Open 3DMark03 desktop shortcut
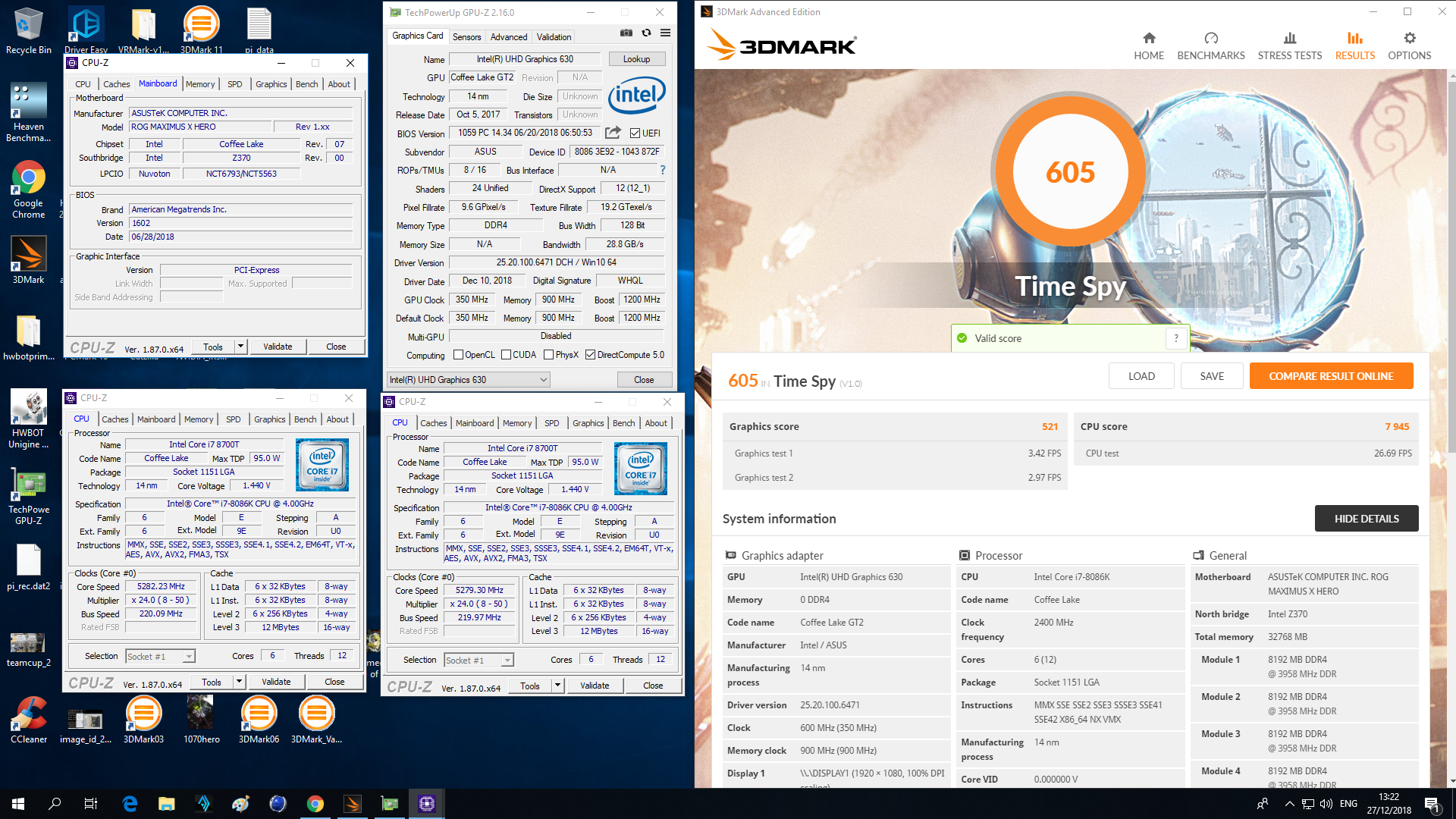 (144, 719)
